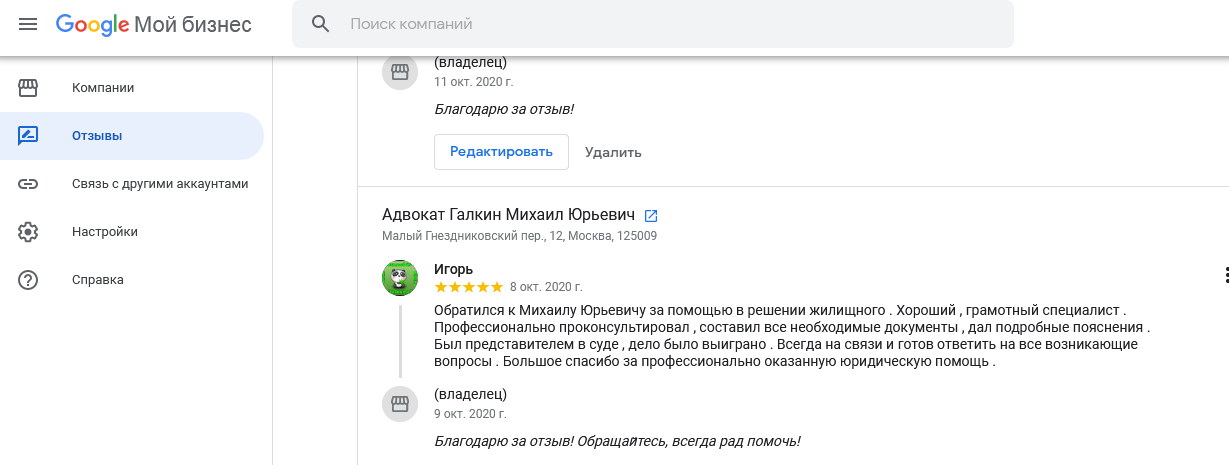Click the Отзывы review icon

coord(28,136)
